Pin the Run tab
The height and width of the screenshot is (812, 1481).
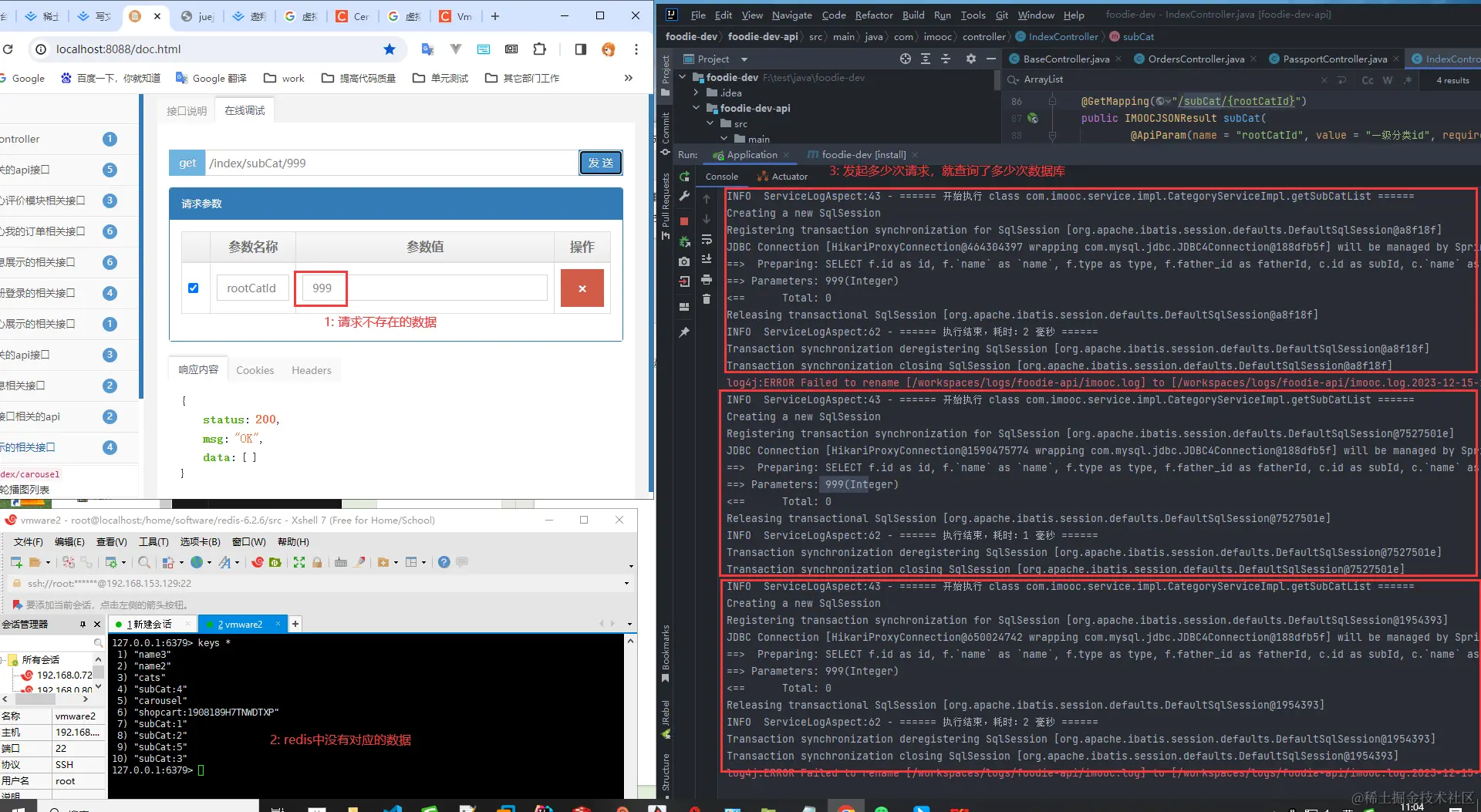point(684,332)
